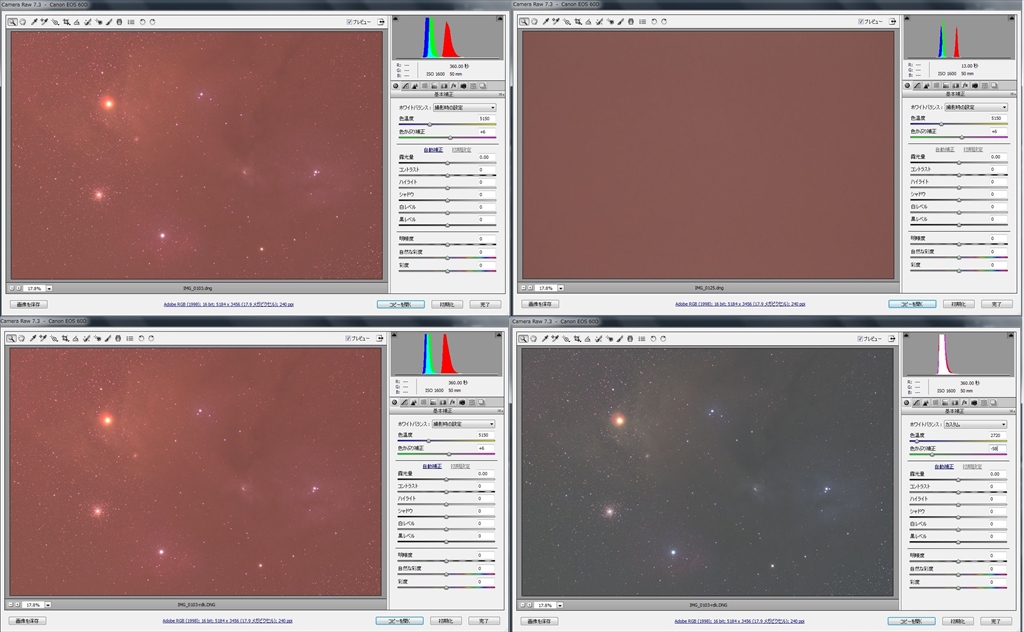Switch to Lens Corrections tab in red IMG_0103-rdk window
This screenshot has width=1024, height=632.
coord(443,402)
